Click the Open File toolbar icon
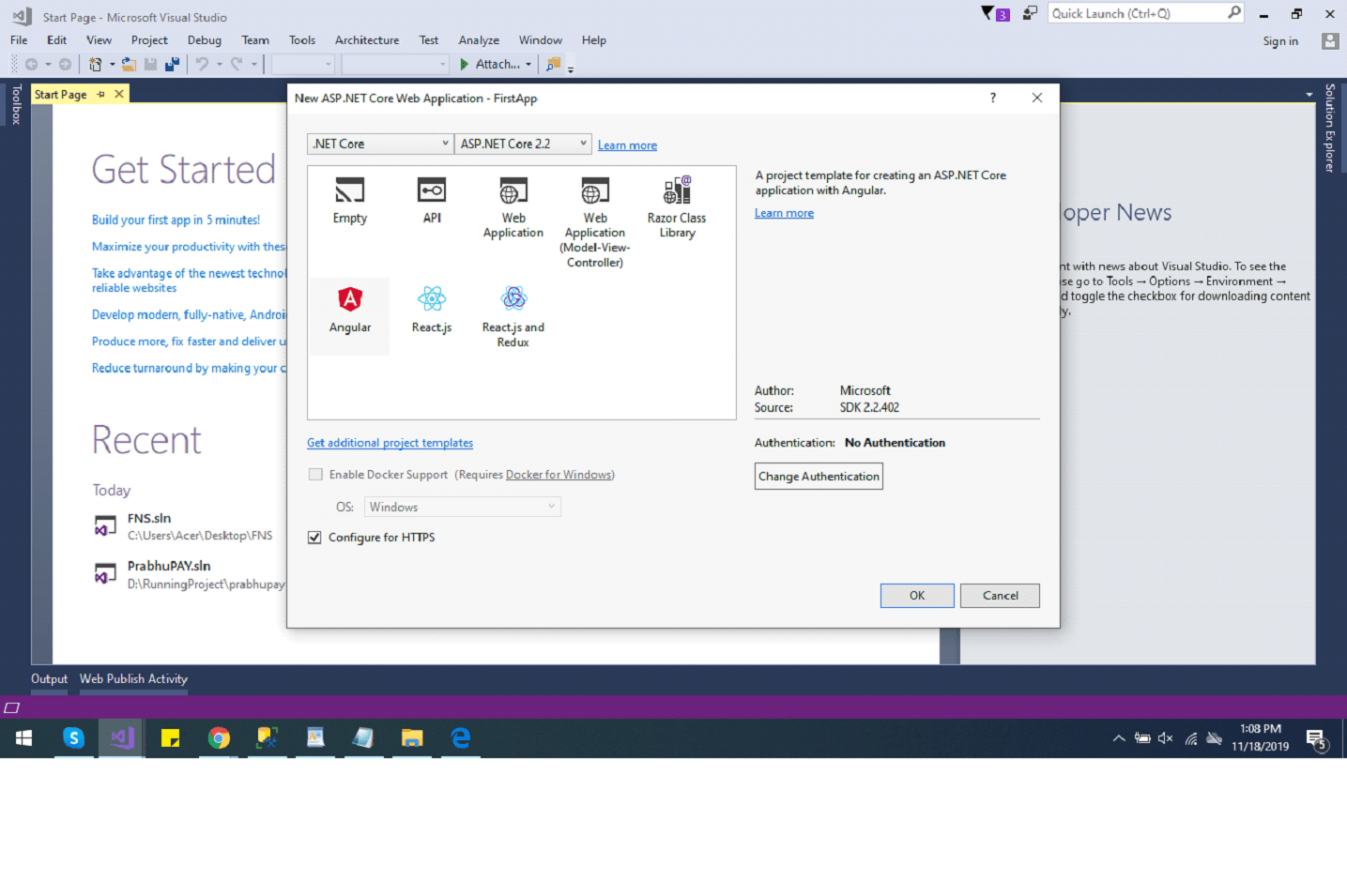 (129, 65)
